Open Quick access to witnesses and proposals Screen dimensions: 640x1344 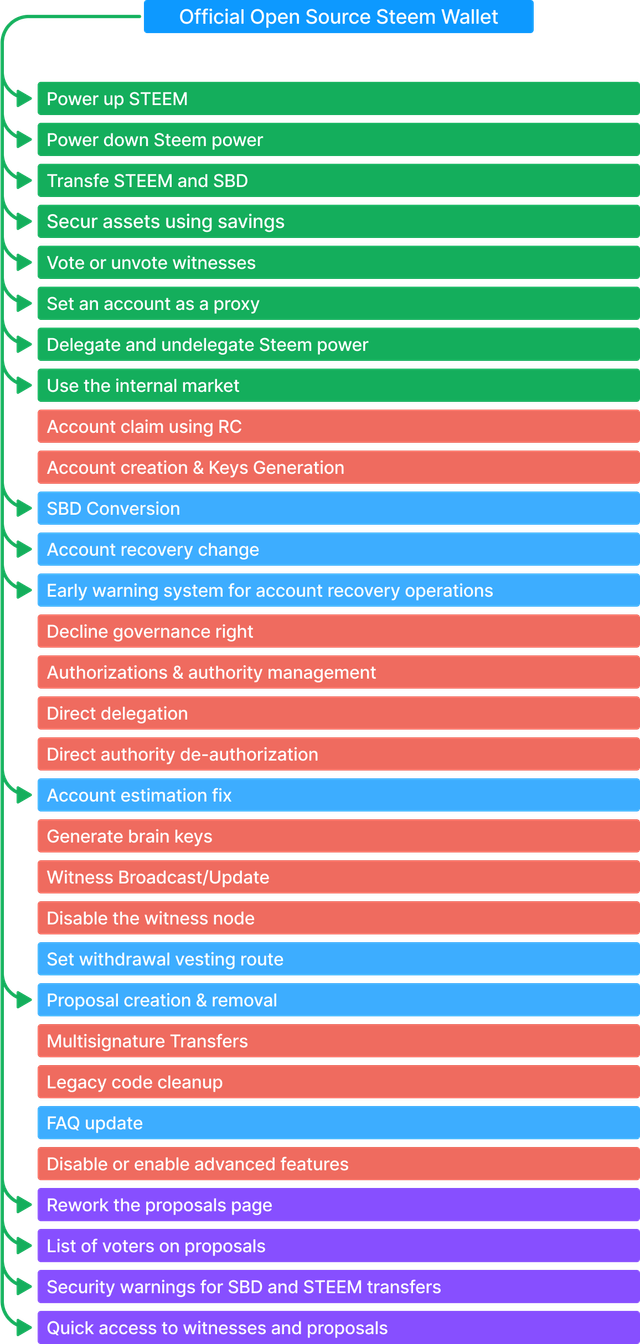(x=338, y=1328)
